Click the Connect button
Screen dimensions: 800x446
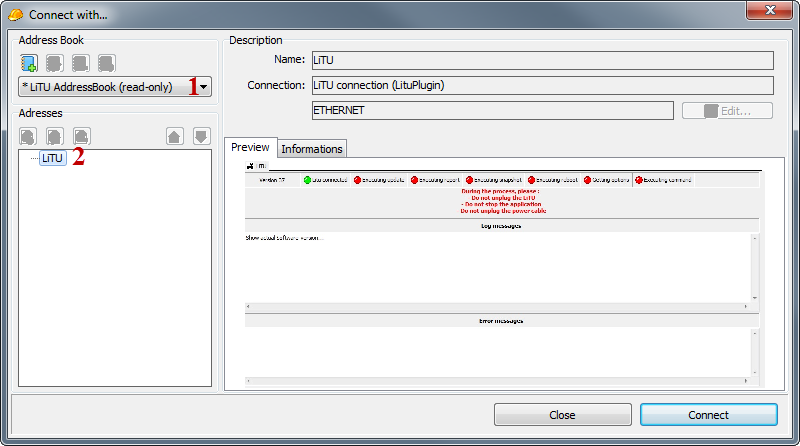[x=708, y=415]
